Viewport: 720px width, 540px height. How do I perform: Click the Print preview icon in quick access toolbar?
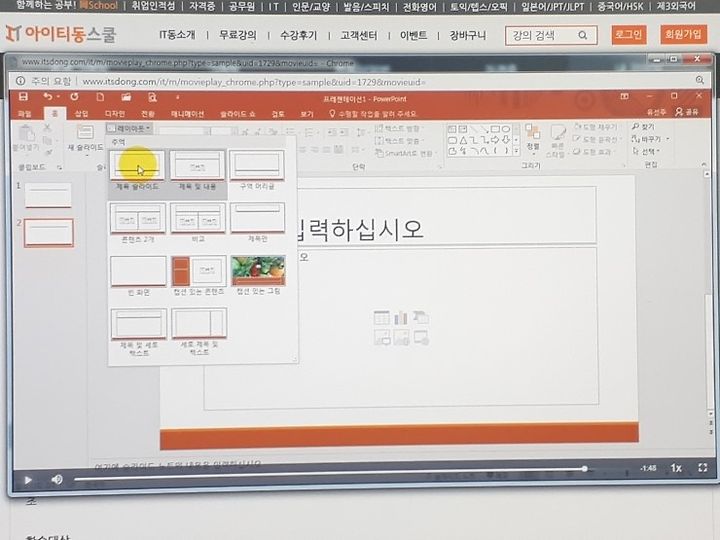pyautogui.click(x=152, y=97)
